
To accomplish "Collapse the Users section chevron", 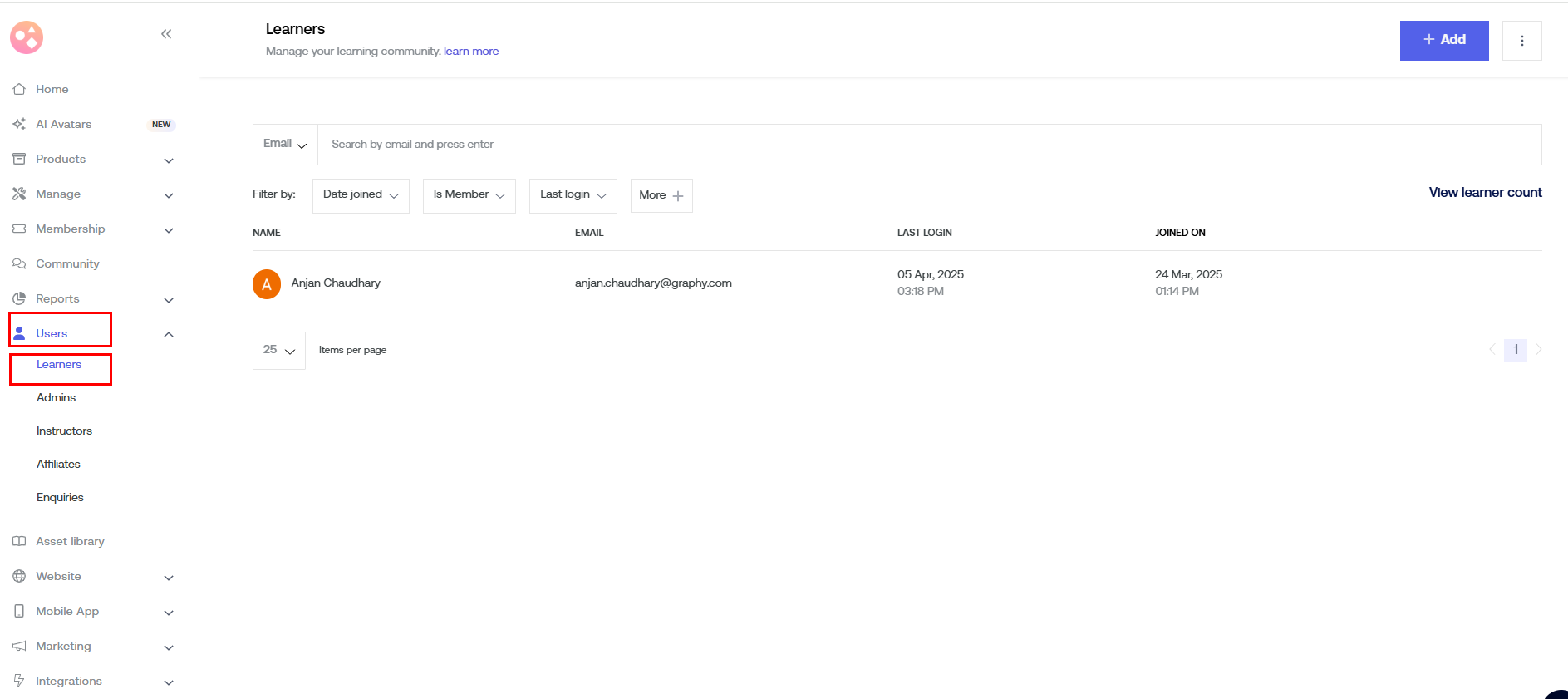I will click(x=169, y=334).
